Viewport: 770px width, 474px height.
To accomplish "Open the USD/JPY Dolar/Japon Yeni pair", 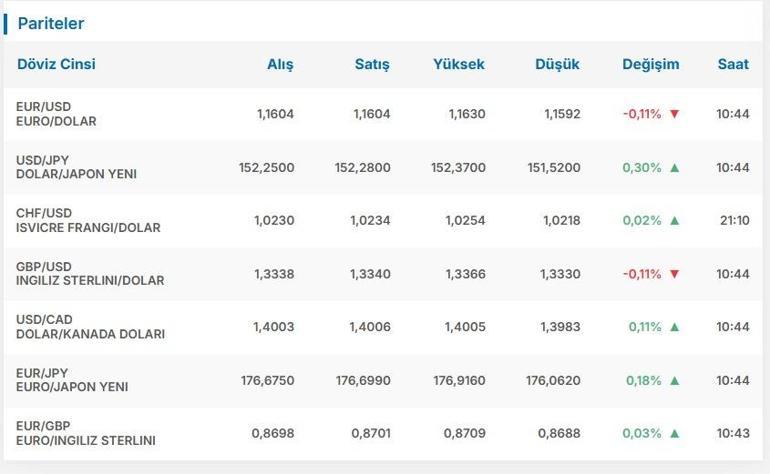I will (76, 167).
